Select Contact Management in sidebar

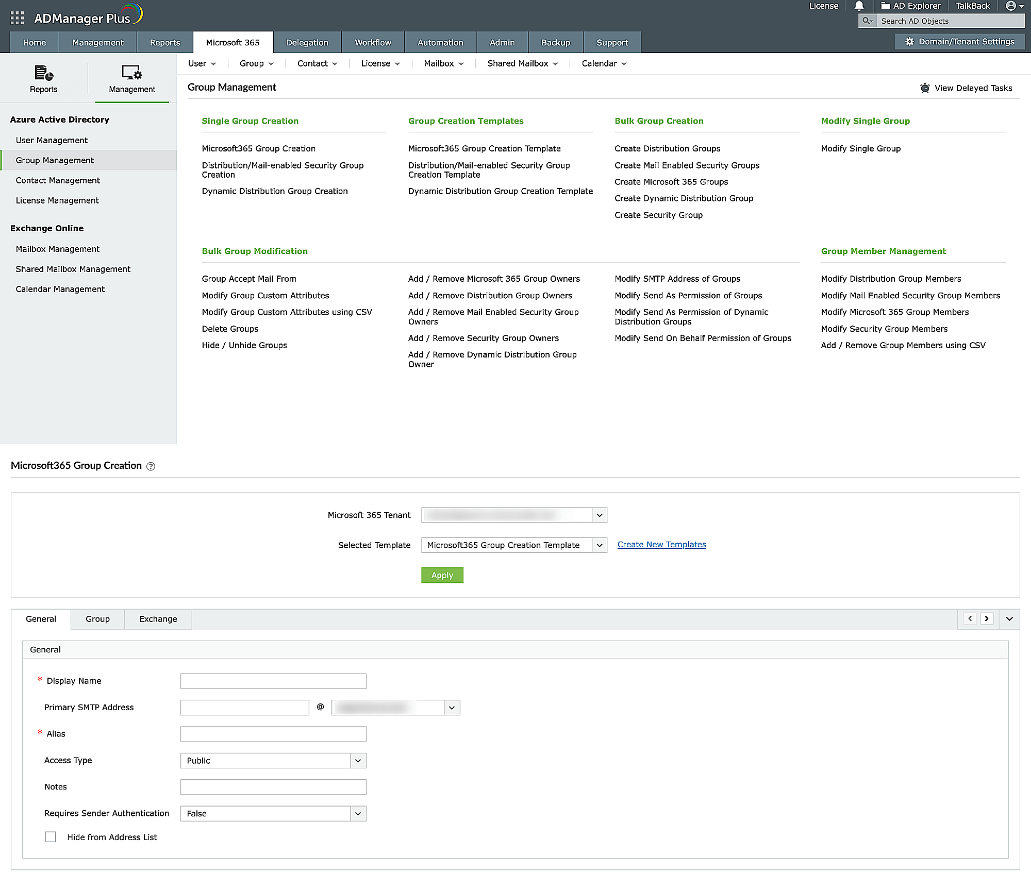58,180
